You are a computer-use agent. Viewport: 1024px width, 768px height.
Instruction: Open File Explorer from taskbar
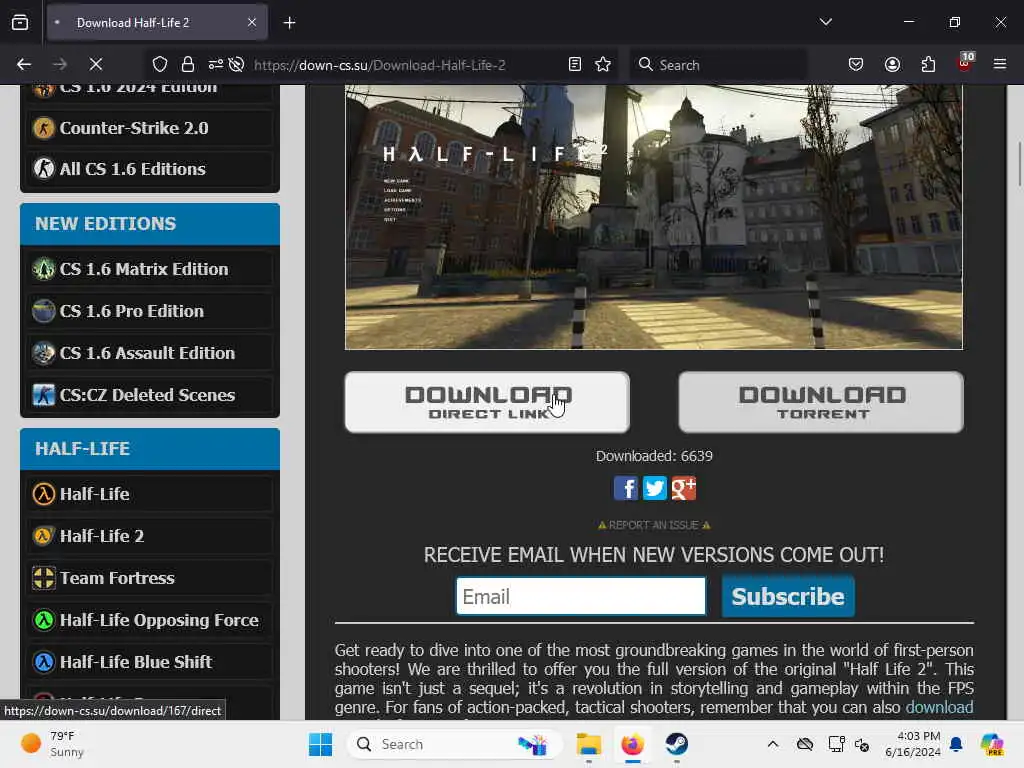pyautogui.click(x=588, y=744)
